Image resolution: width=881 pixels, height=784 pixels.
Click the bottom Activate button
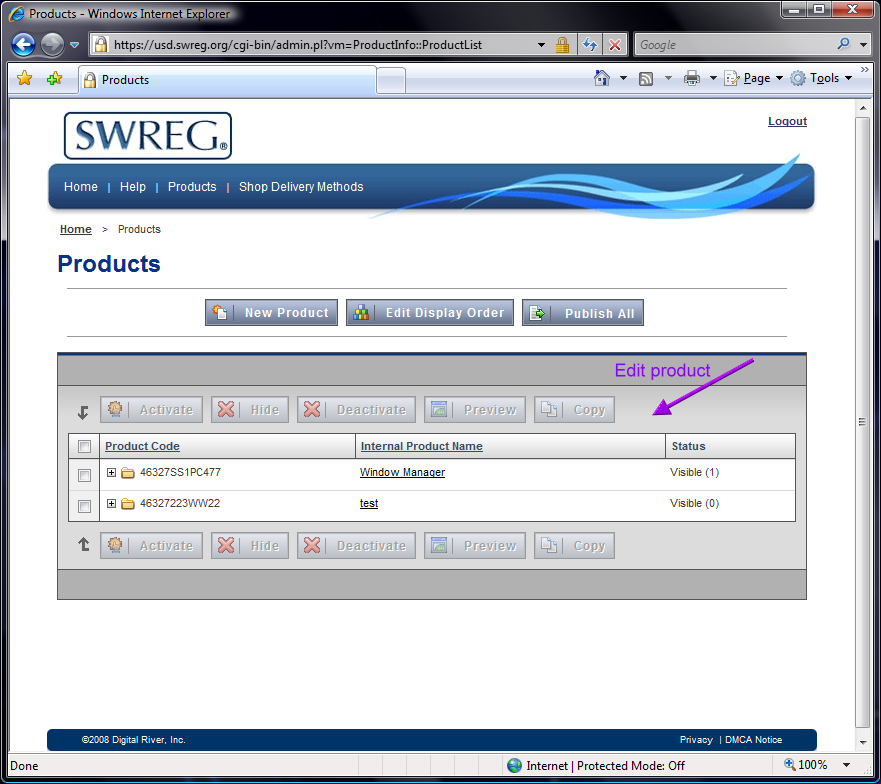tap(152, 546)
